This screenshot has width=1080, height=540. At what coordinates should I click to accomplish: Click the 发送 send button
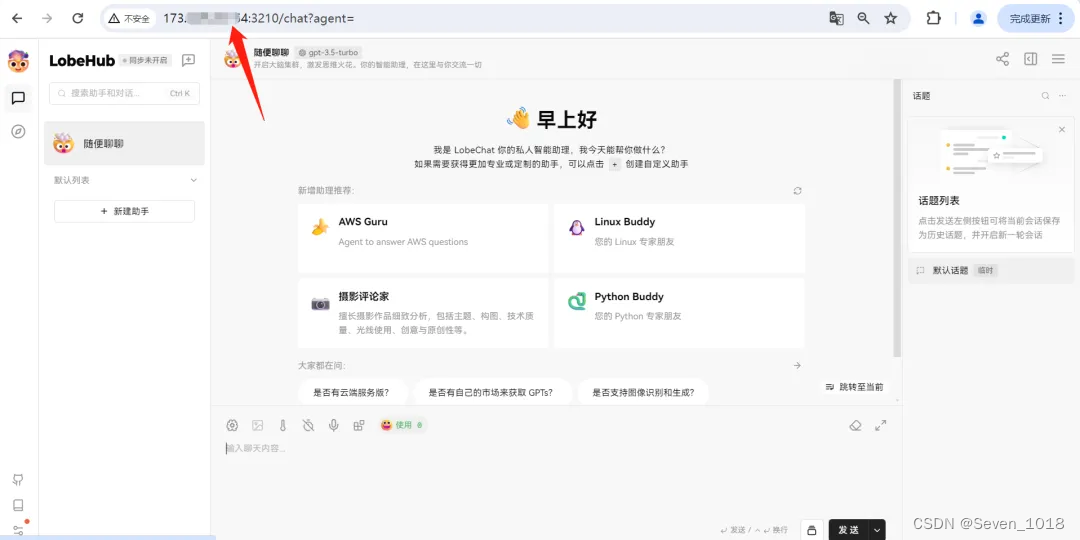849,530
